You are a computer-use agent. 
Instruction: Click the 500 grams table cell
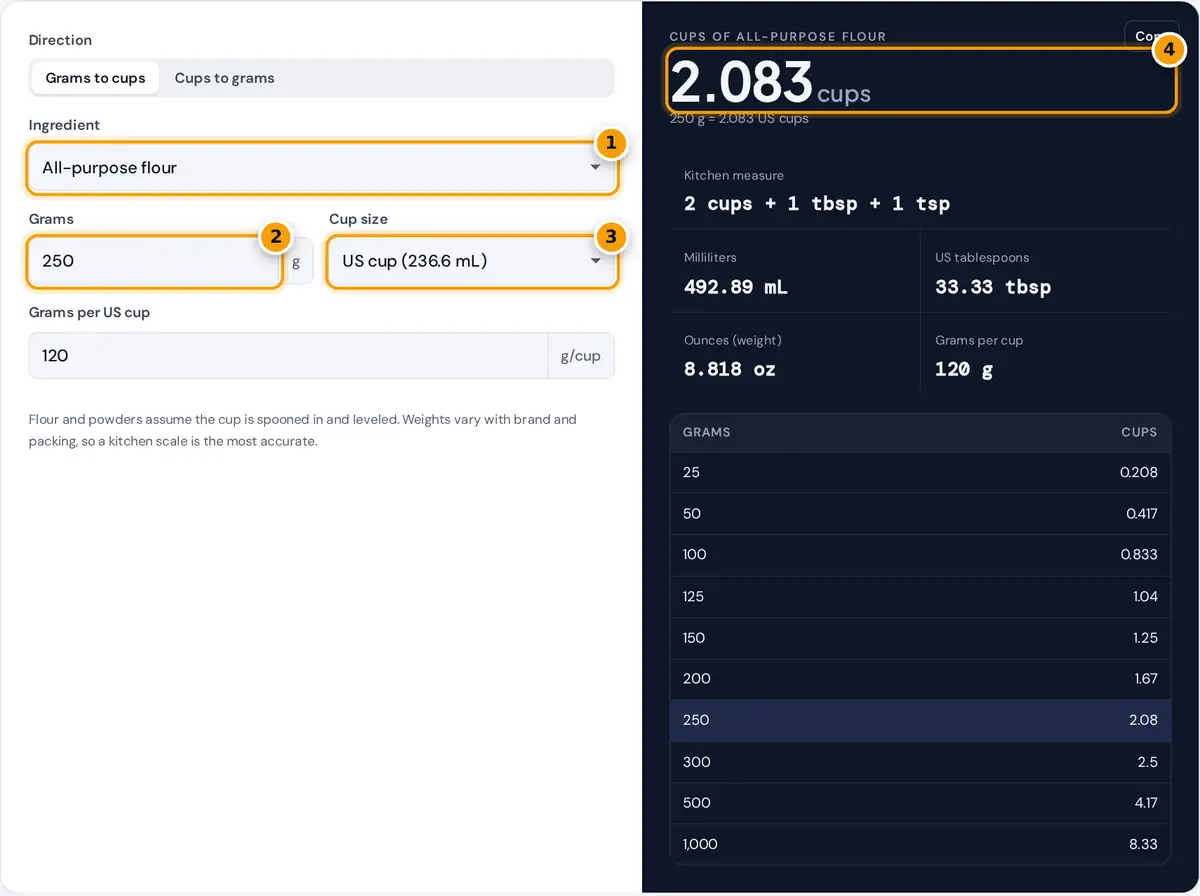(697, 803)
